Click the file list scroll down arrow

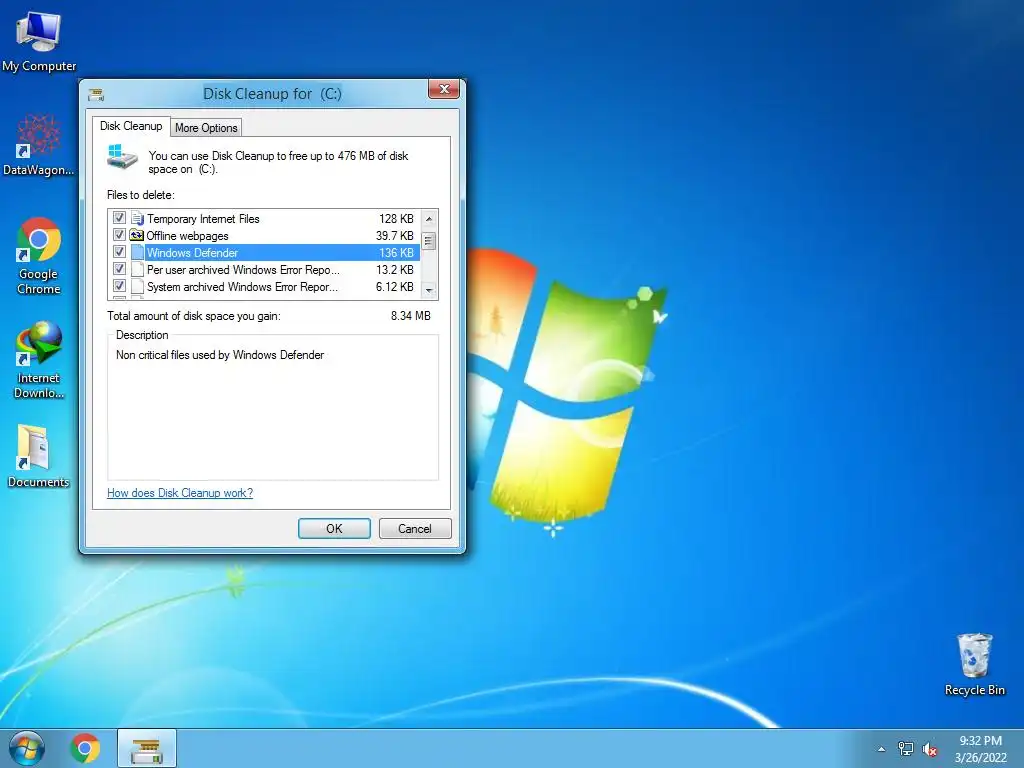(x=429, y=290)
